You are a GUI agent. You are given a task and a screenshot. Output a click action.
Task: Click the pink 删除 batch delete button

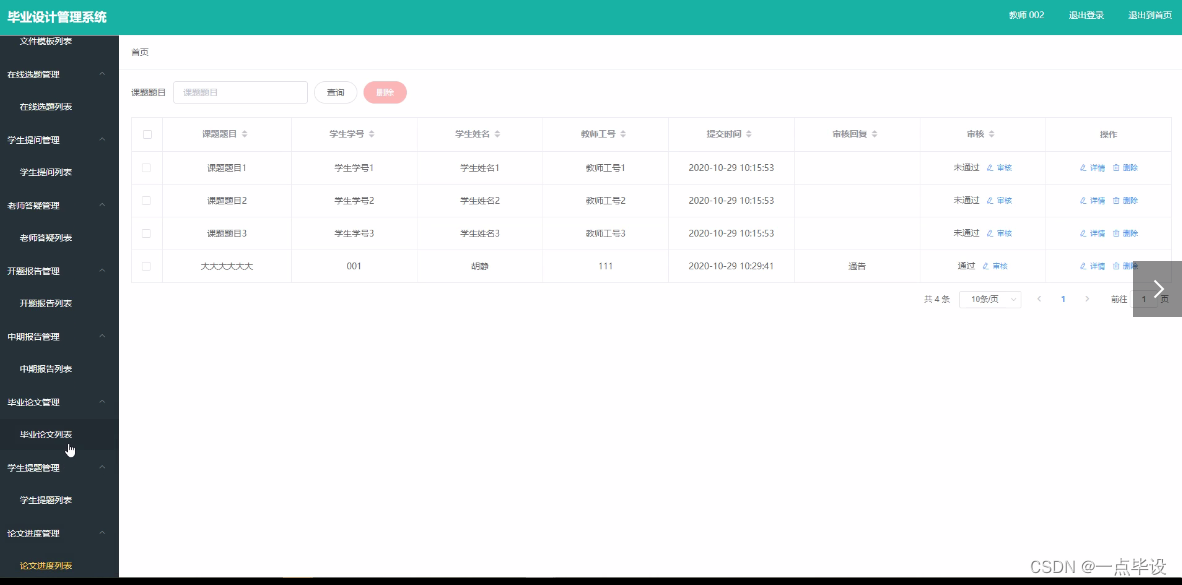pos(385,92)
